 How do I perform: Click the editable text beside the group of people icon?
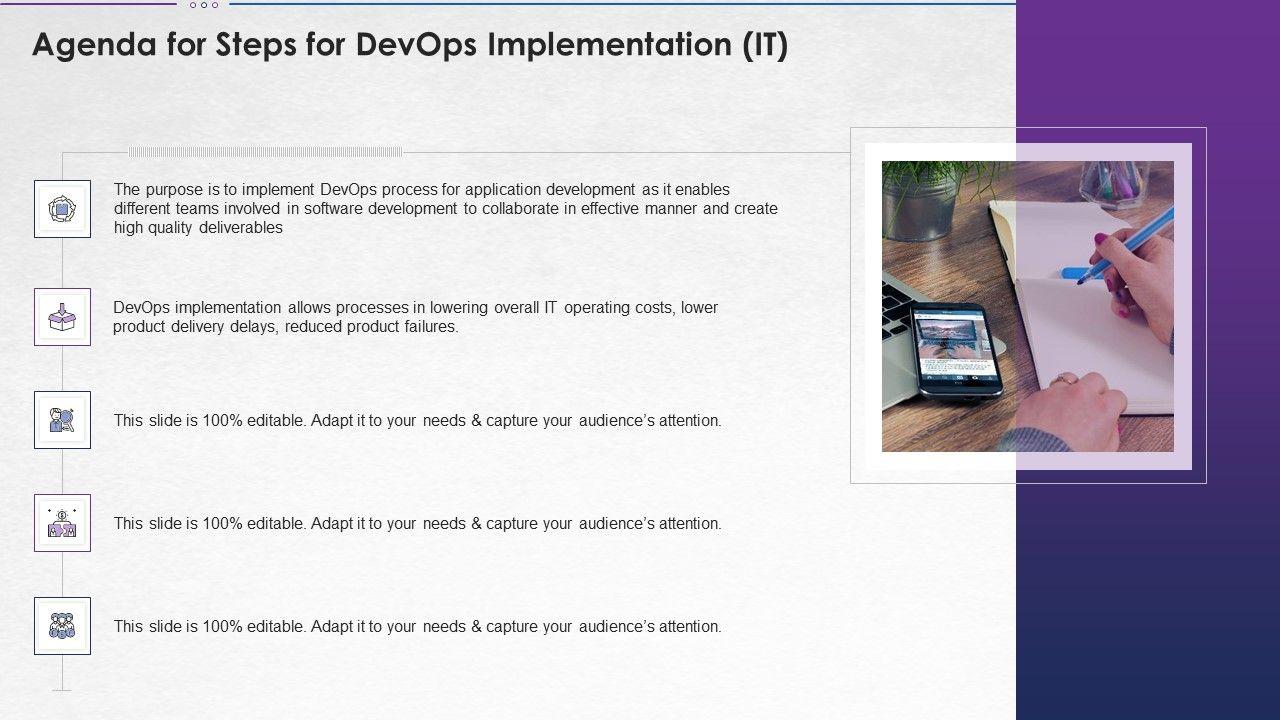click(x=417, y=627)
